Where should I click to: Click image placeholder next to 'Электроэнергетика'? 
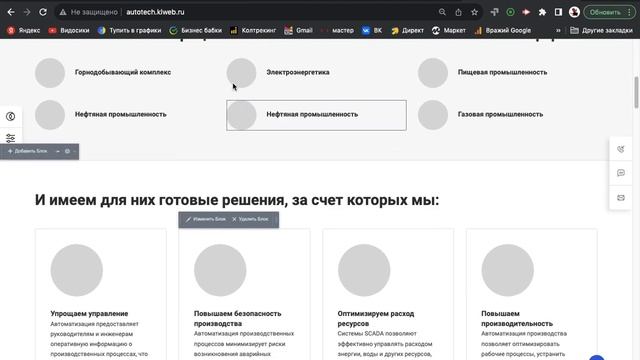[241, 73]
